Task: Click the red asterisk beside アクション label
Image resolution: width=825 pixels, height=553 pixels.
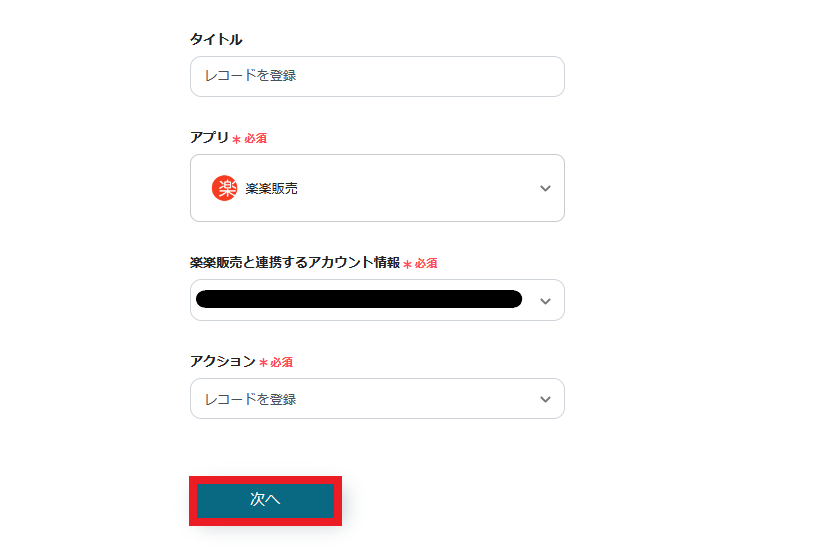Action: 263,363
